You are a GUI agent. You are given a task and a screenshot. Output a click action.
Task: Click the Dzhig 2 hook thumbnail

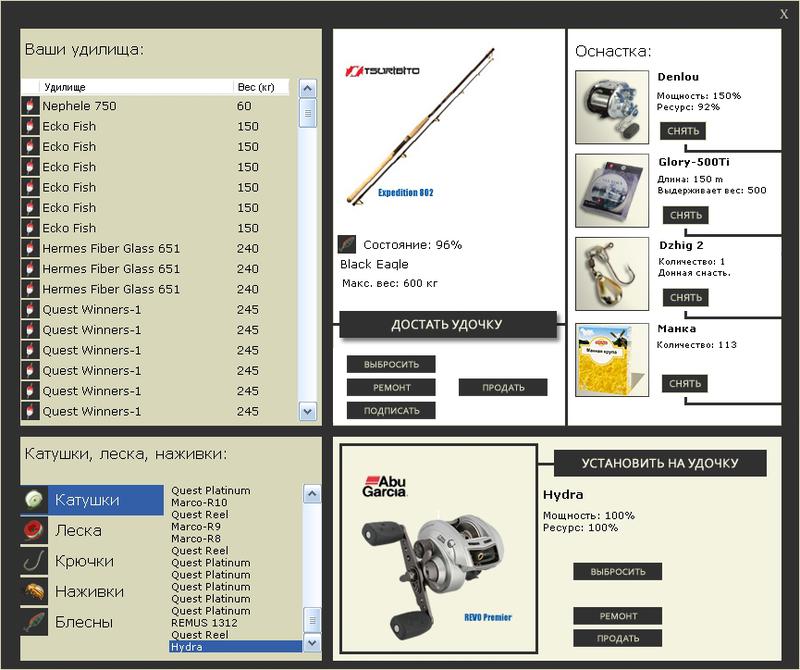point(612,274)
